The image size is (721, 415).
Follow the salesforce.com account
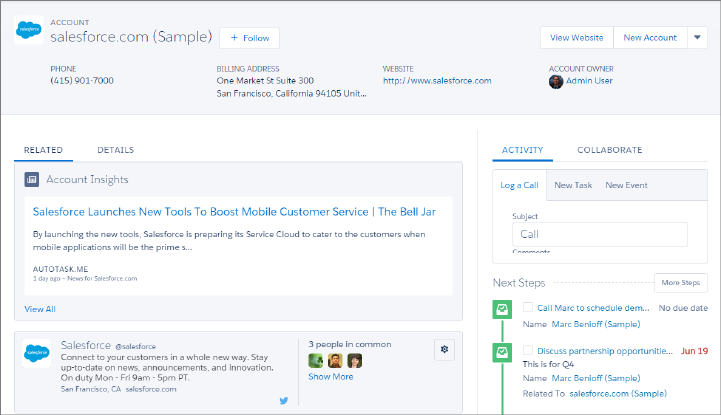[249, 38]
